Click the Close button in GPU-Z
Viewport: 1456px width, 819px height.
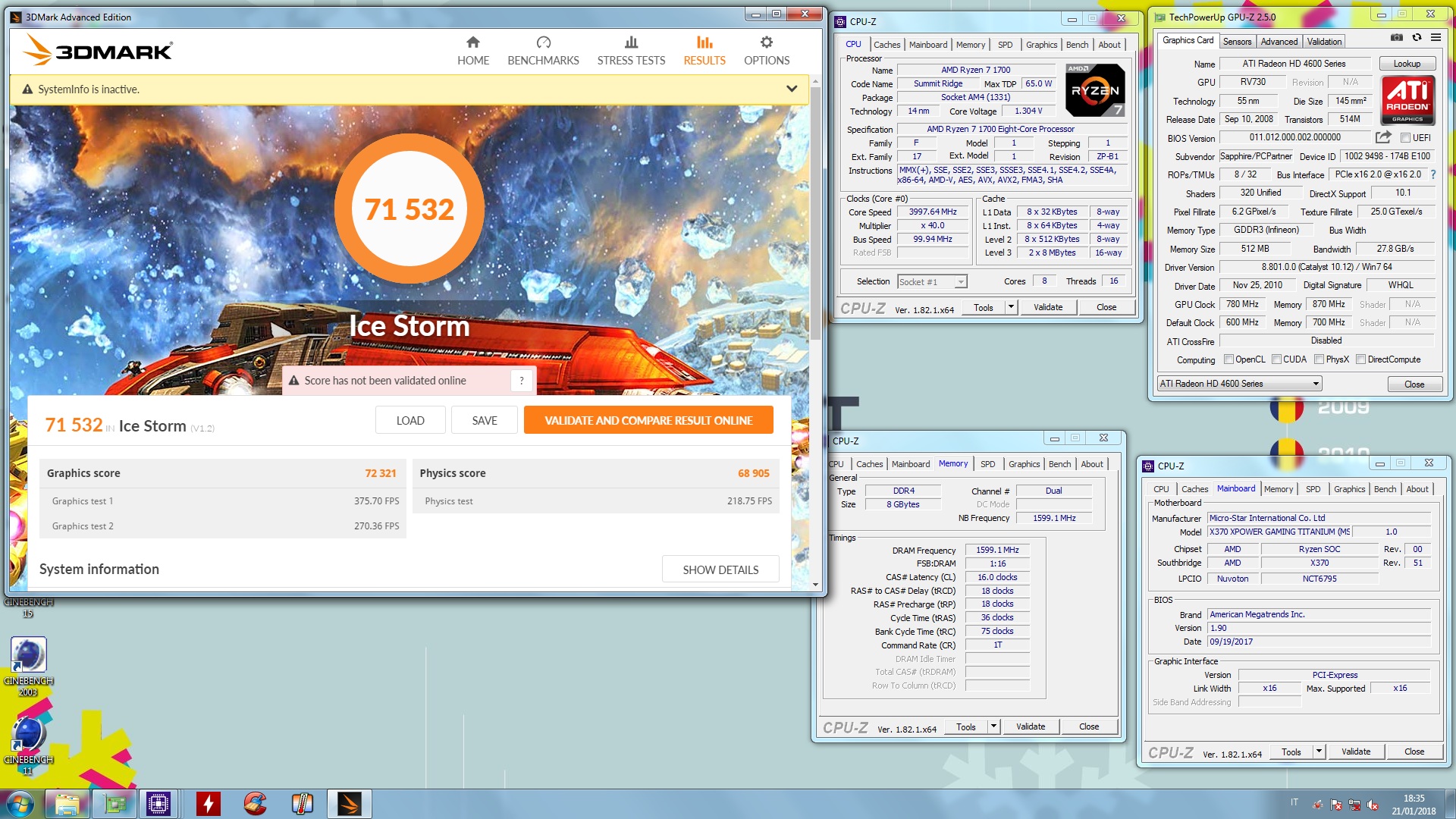point(1414,384)
